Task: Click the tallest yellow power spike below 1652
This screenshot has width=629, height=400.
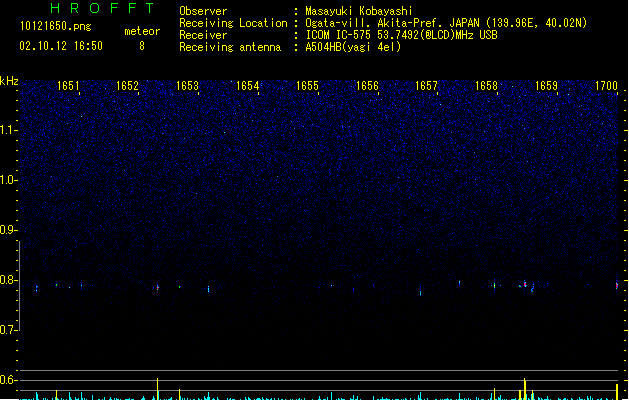Action: pos(157,388)
